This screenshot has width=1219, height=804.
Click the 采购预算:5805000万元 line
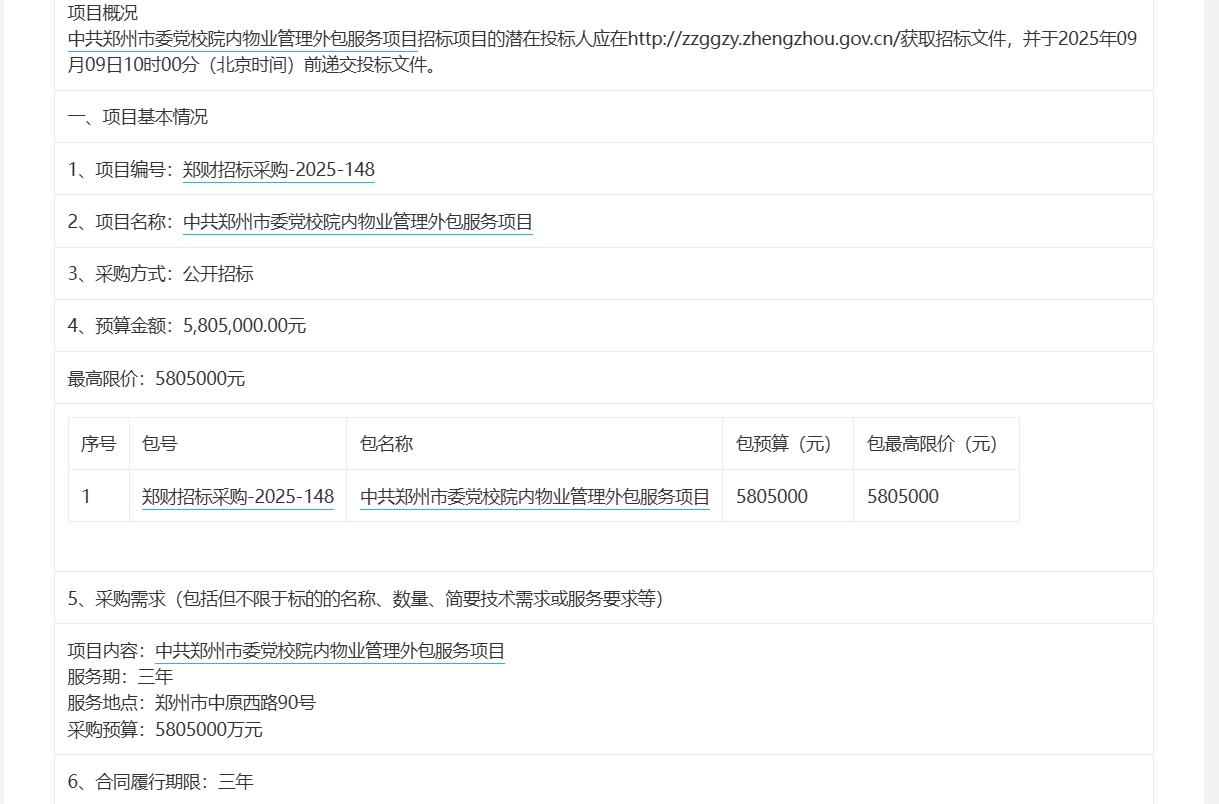(x=165, y=730)
